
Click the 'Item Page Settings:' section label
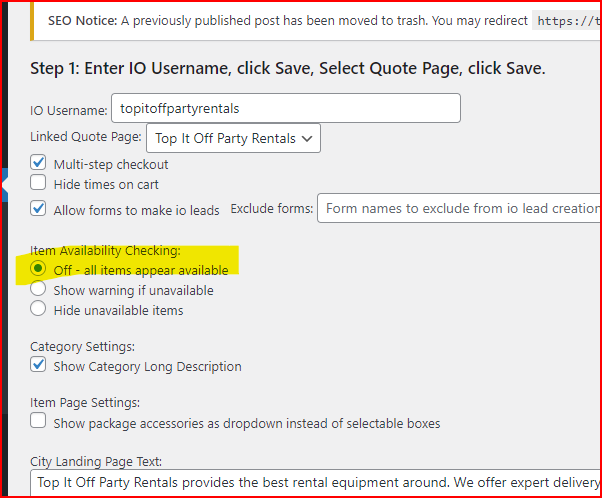click(85, 403)
